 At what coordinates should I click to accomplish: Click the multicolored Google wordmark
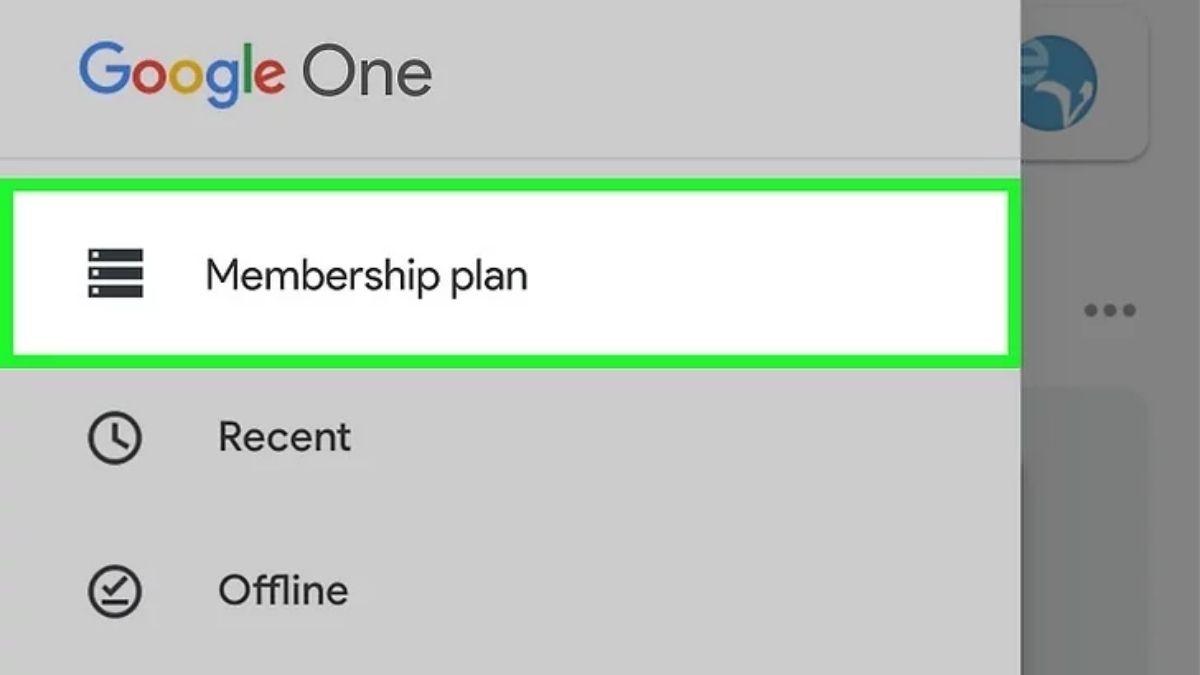182,72
